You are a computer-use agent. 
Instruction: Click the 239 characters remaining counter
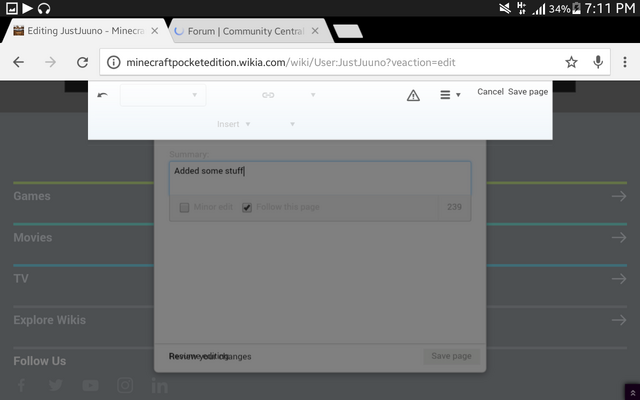point(454,207)
